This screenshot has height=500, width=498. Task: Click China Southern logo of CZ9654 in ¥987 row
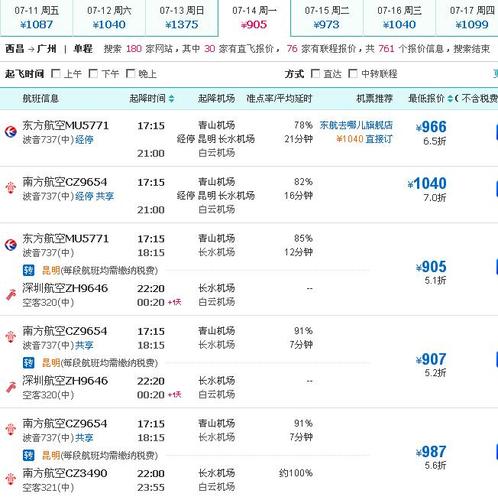point(11,429)
